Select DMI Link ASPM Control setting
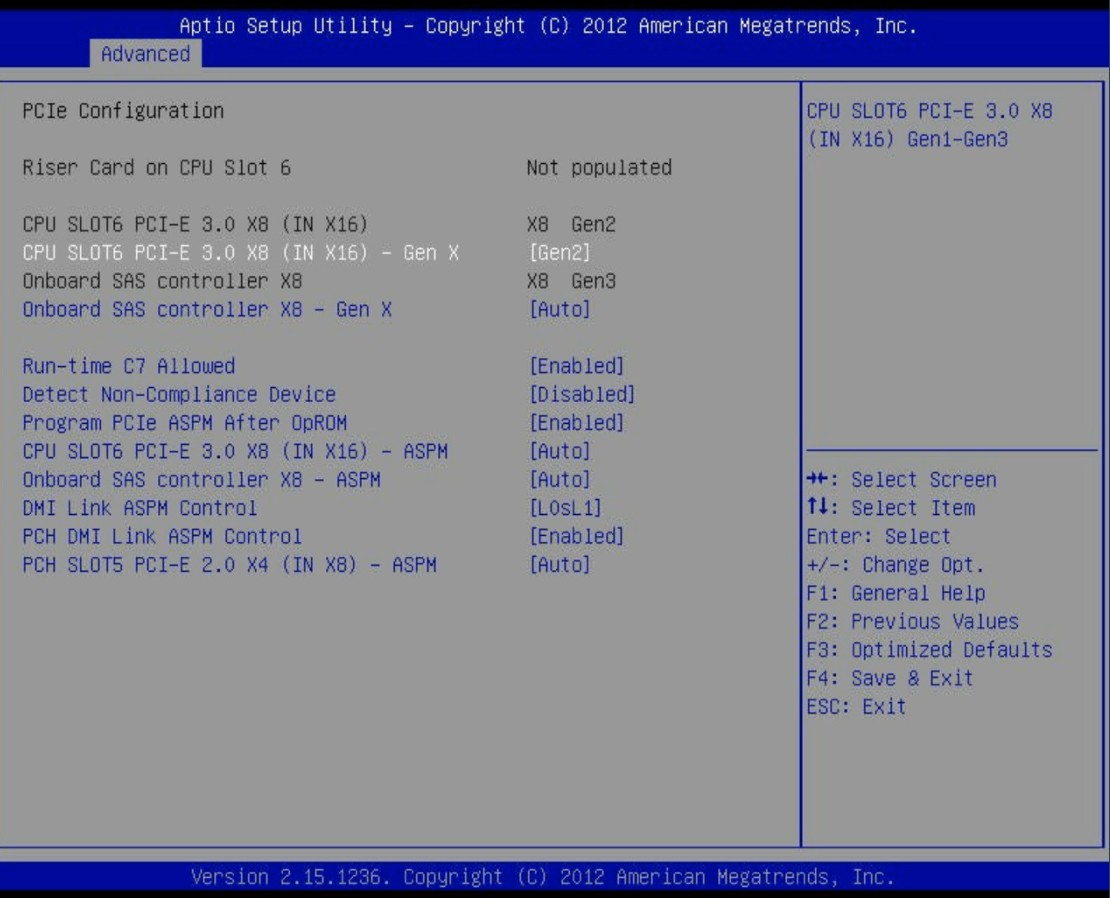The width and height of the screenshot is (1110, 898). coord(139,507)
